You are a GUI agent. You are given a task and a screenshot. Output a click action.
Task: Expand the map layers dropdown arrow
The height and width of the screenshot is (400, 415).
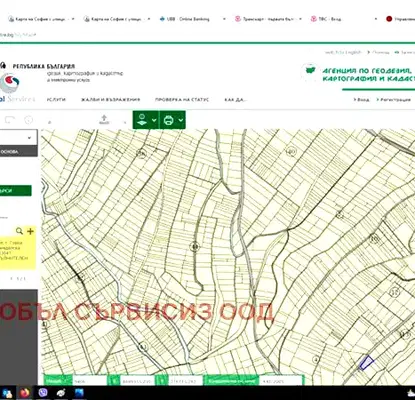(154, 120)
